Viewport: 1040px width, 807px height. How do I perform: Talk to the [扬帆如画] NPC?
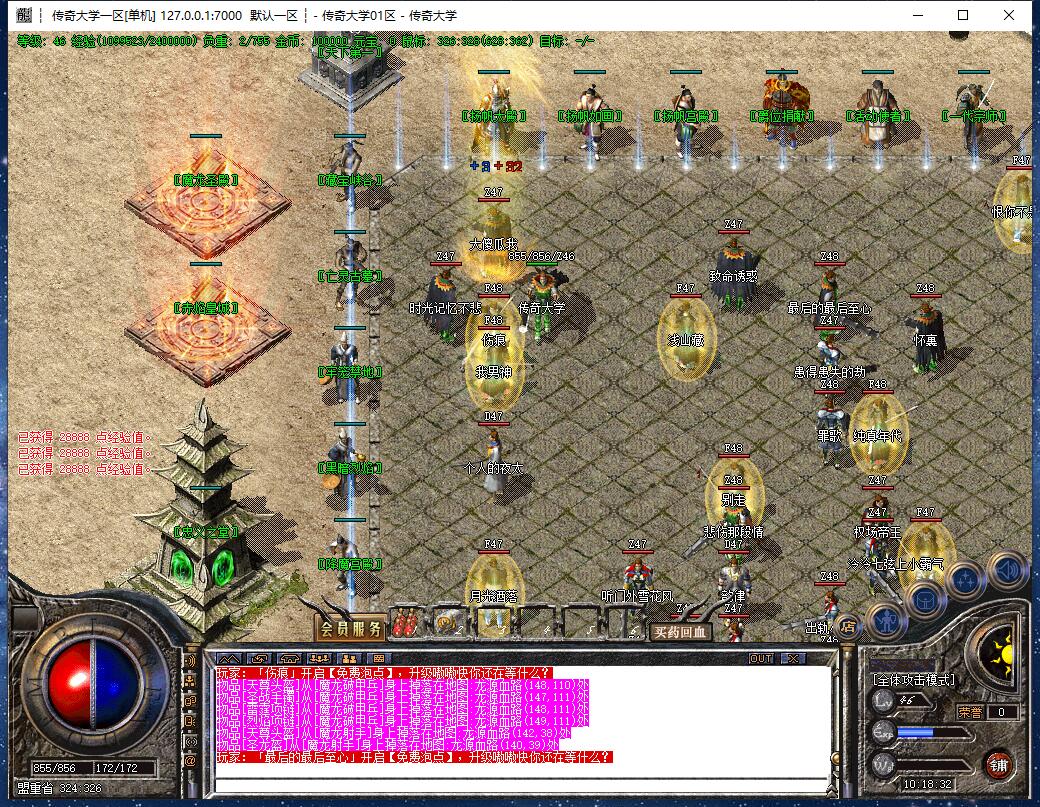[x=590, y=116]
